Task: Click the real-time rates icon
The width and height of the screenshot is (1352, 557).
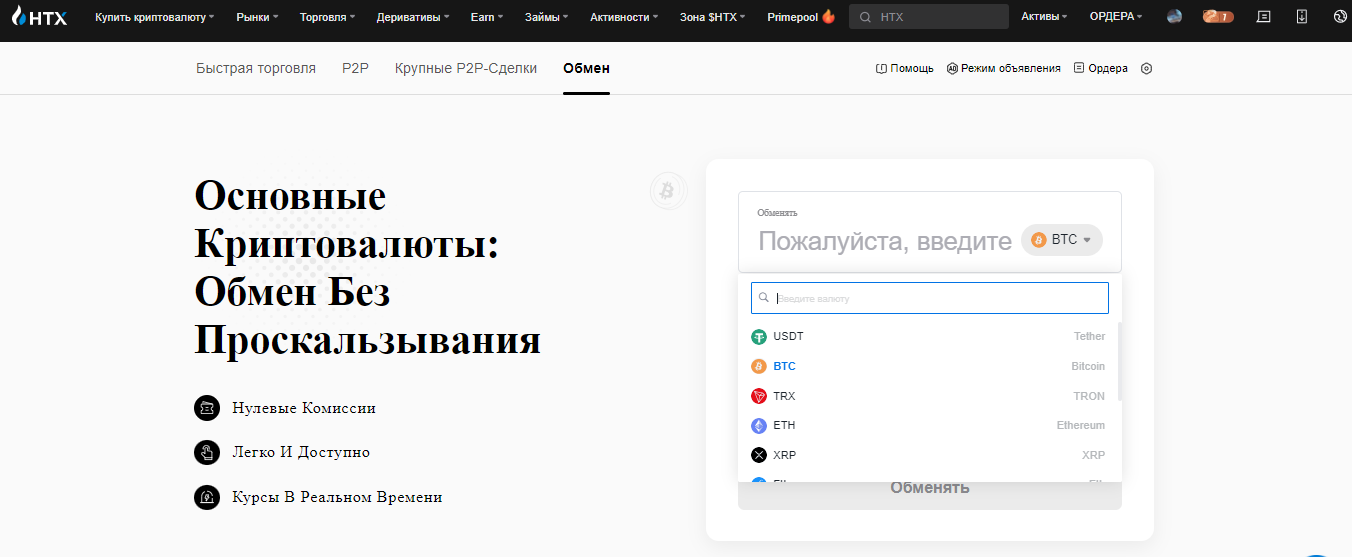Action: tap(207, 497)
